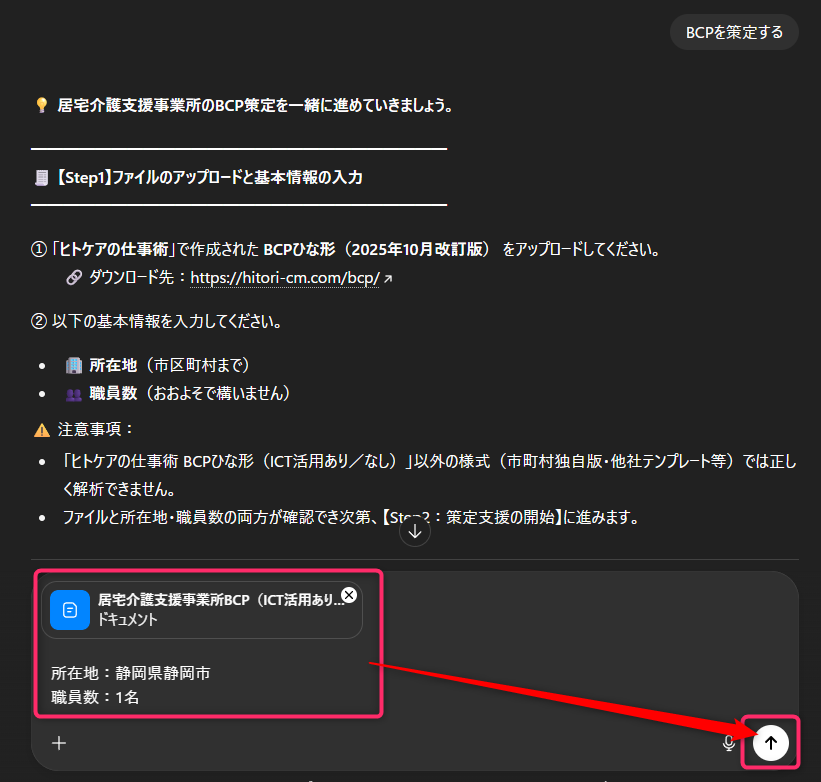Click the people emoji beside 職員数
The height and width of the screenshot is (782, 821).
[74, 394]
